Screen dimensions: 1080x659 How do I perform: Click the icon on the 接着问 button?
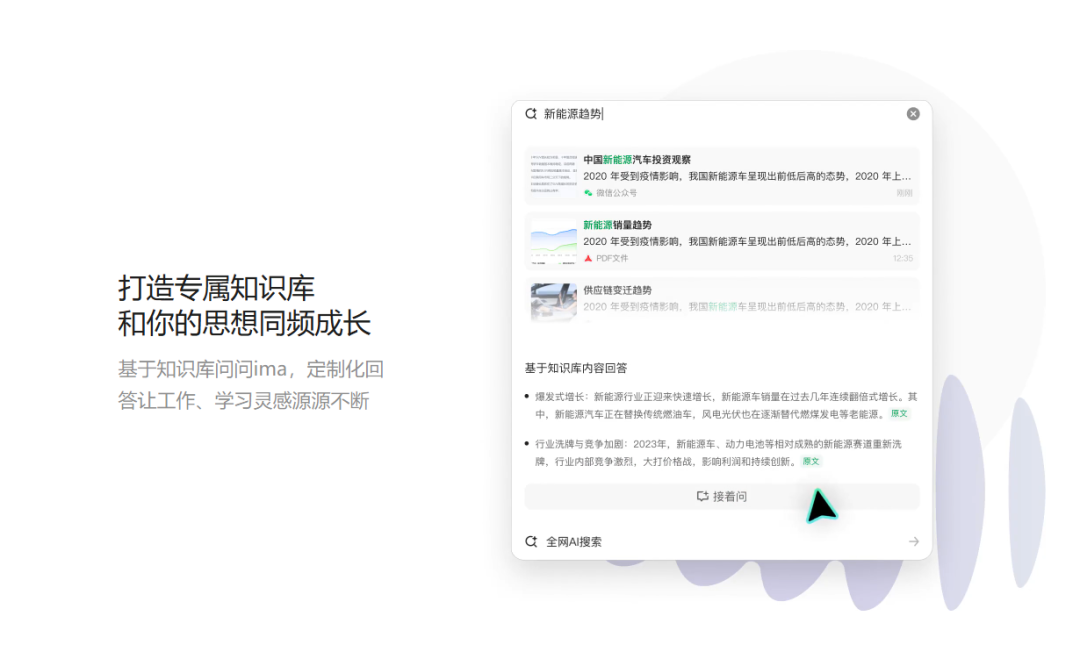click(702, 497)
